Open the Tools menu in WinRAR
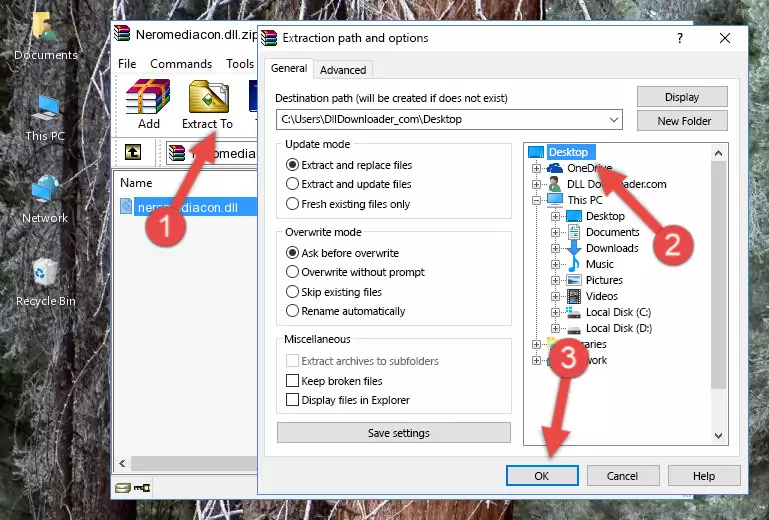 pos(240,64)
